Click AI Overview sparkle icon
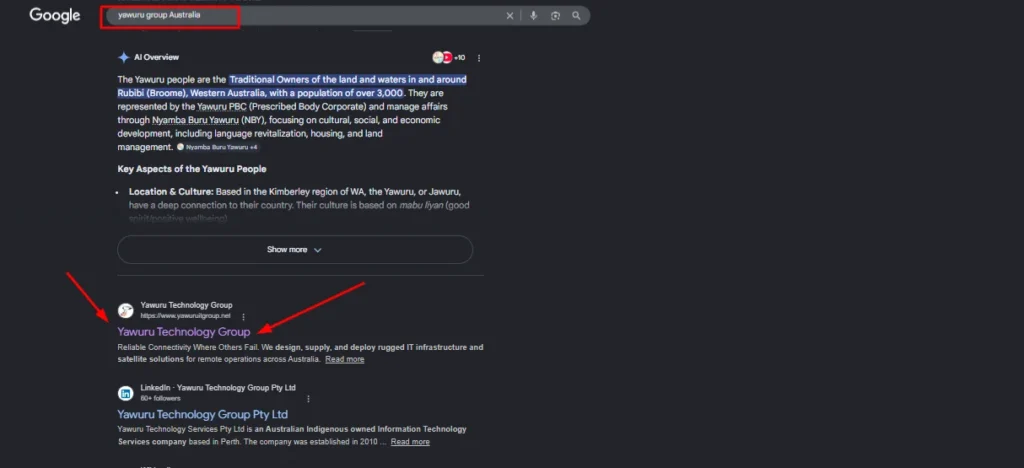 pyautogui.click(x=123, y=58)
